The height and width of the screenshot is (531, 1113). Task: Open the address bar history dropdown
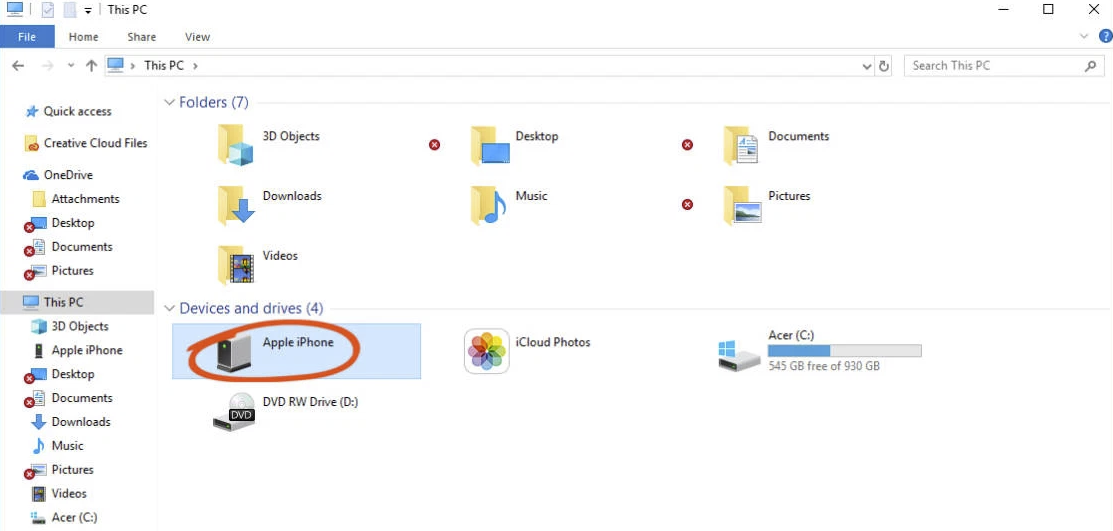point(867,66)
